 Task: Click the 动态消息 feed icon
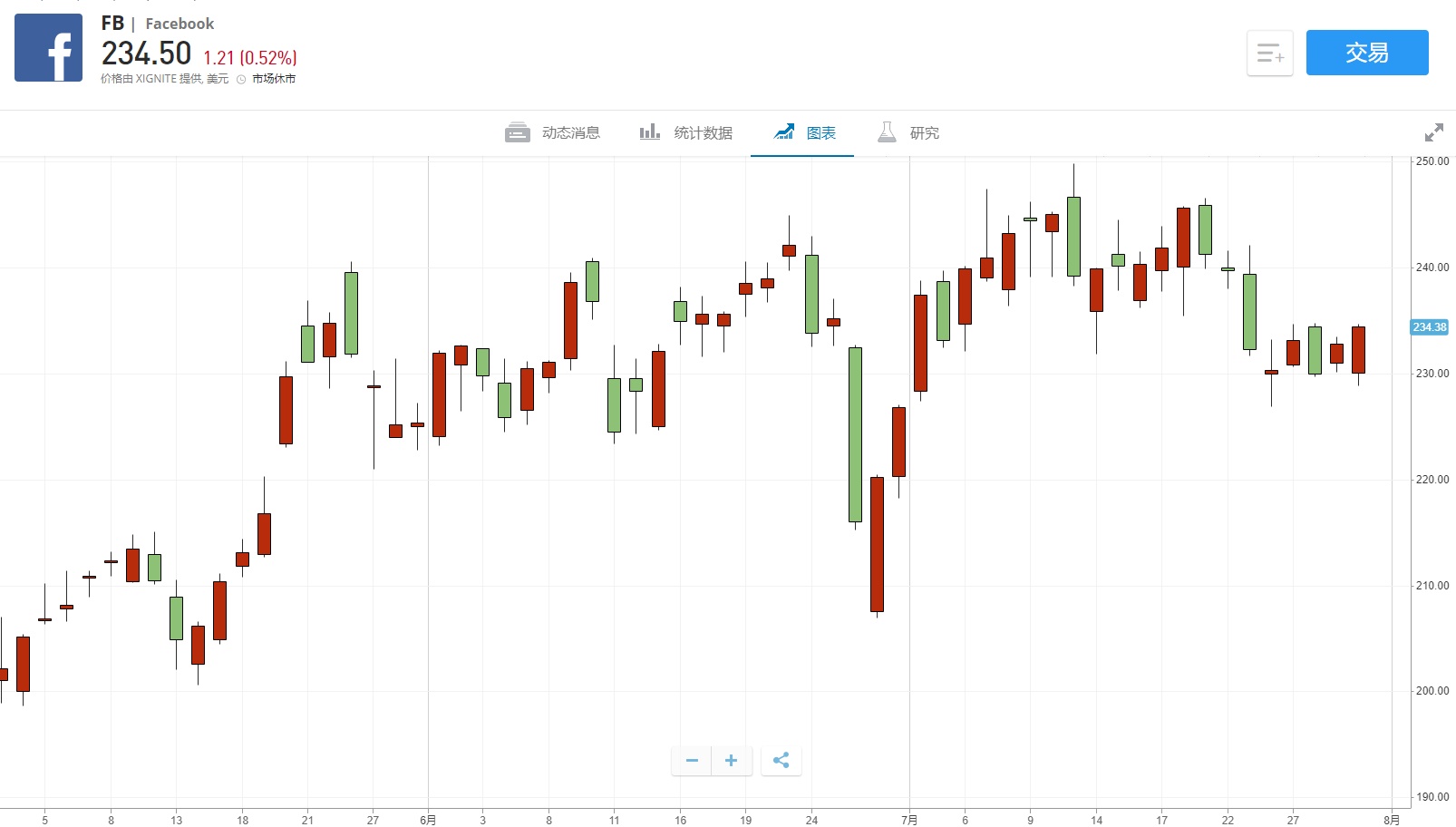coord(517,132)
